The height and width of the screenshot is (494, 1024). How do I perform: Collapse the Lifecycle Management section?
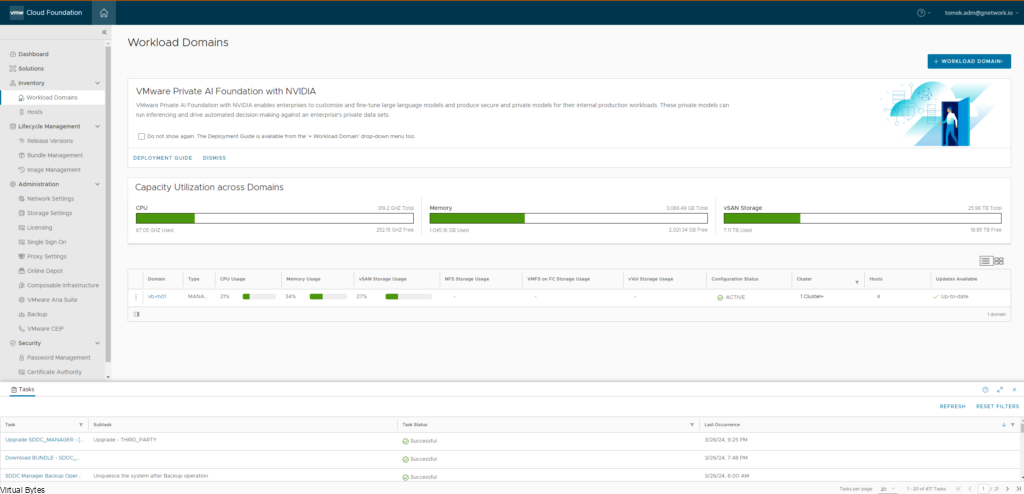point(97,126)
